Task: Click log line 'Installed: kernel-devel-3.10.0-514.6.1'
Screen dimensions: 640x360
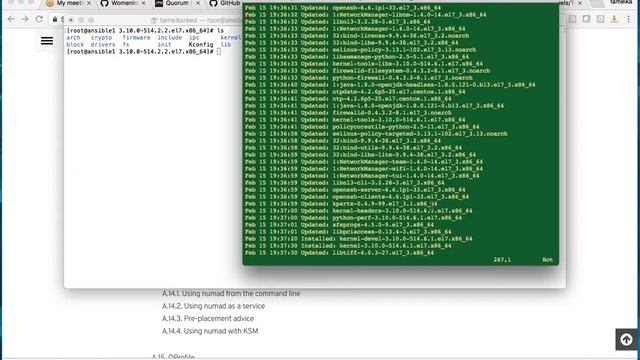Action: tap(358, 239)
